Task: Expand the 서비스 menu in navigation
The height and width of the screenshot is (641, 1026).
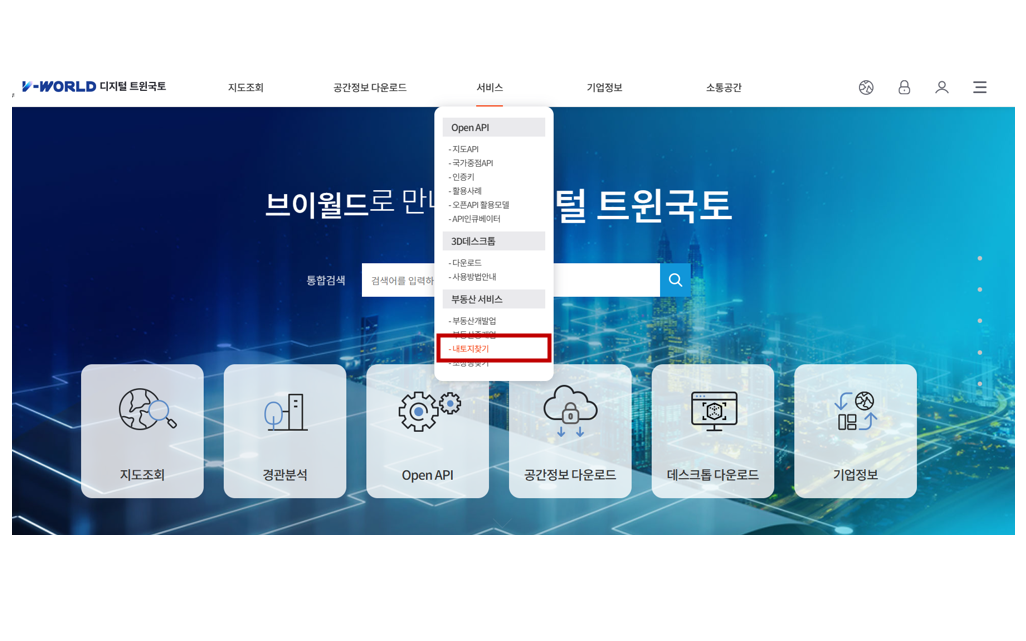Action: (x=489, y=88)
